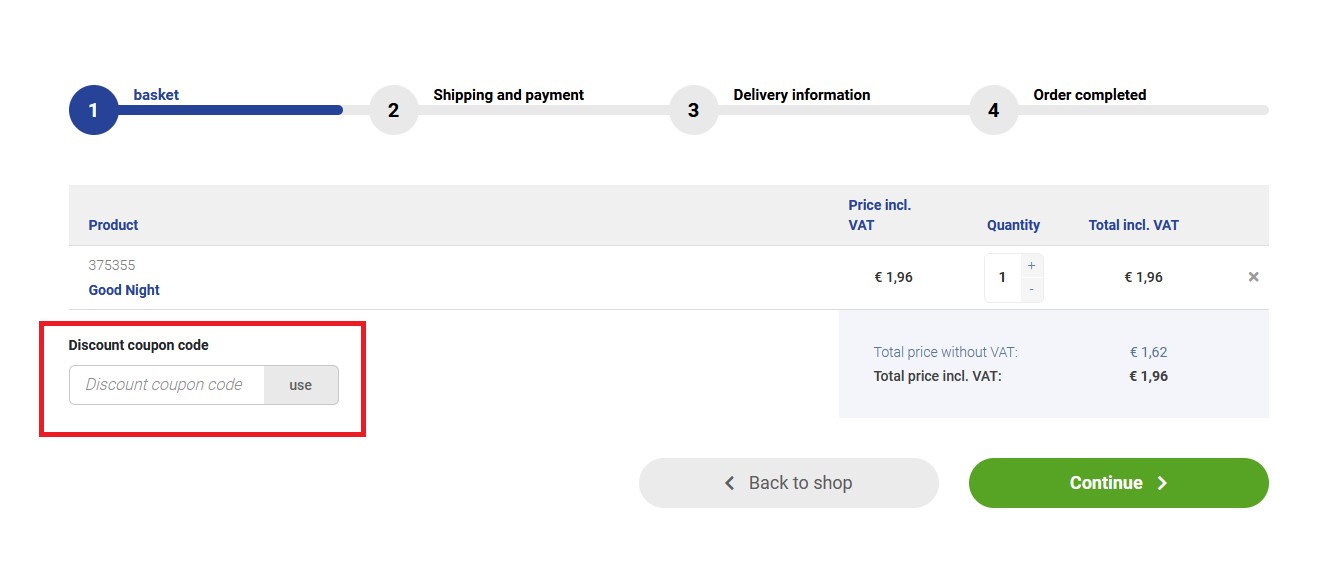Viewport: 1335px width, 588px height.
Task: Click the quantity value field
Action: coord(1002,278)
